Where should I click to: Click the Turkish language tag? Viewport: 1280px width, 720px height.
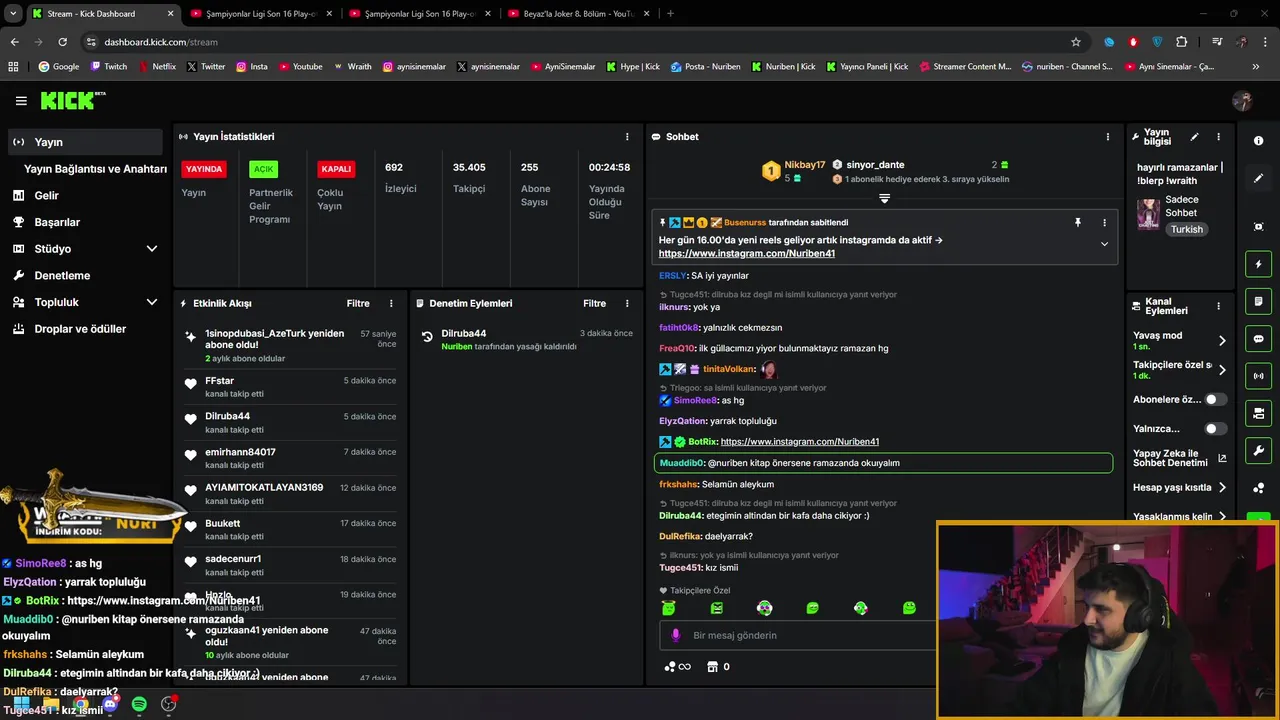(x=1187, y=229)
